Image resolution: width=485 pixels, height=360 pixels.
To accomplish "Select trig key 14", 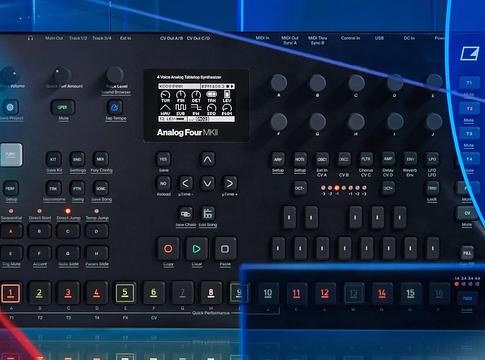I will 382,293.
